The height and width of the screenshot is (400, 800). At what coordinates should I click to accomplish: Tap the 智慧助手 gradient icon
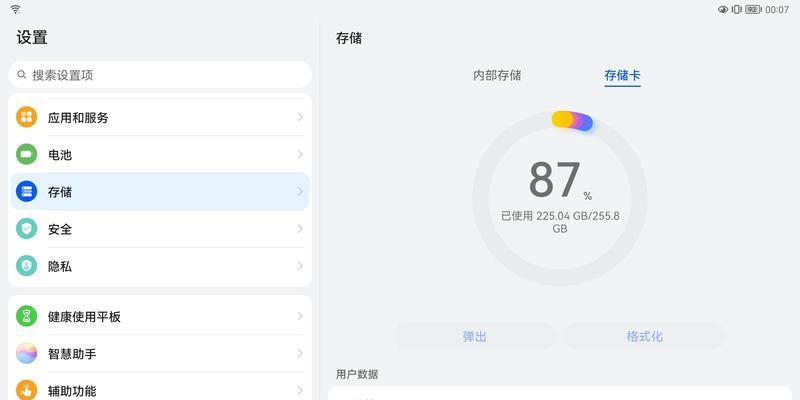(x=27, y=353)
